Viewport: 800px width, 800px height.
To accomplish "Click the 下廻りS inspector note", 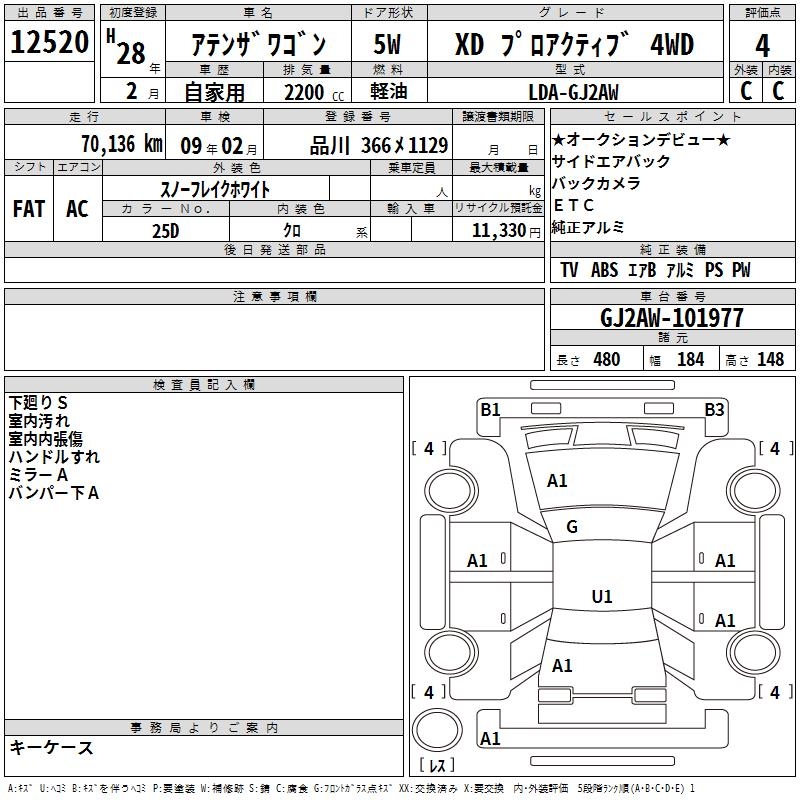I will coord(38,402).
